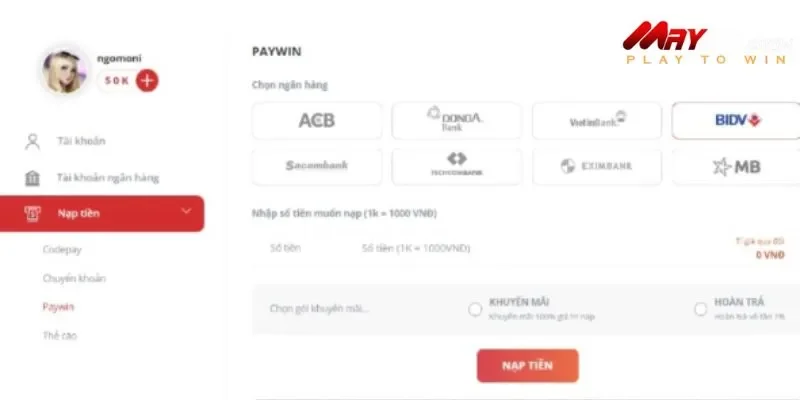Pick the BIDV bank logo
Viewport: 800px width, 400px height.
pyautogui.click(x=736, y=121)
